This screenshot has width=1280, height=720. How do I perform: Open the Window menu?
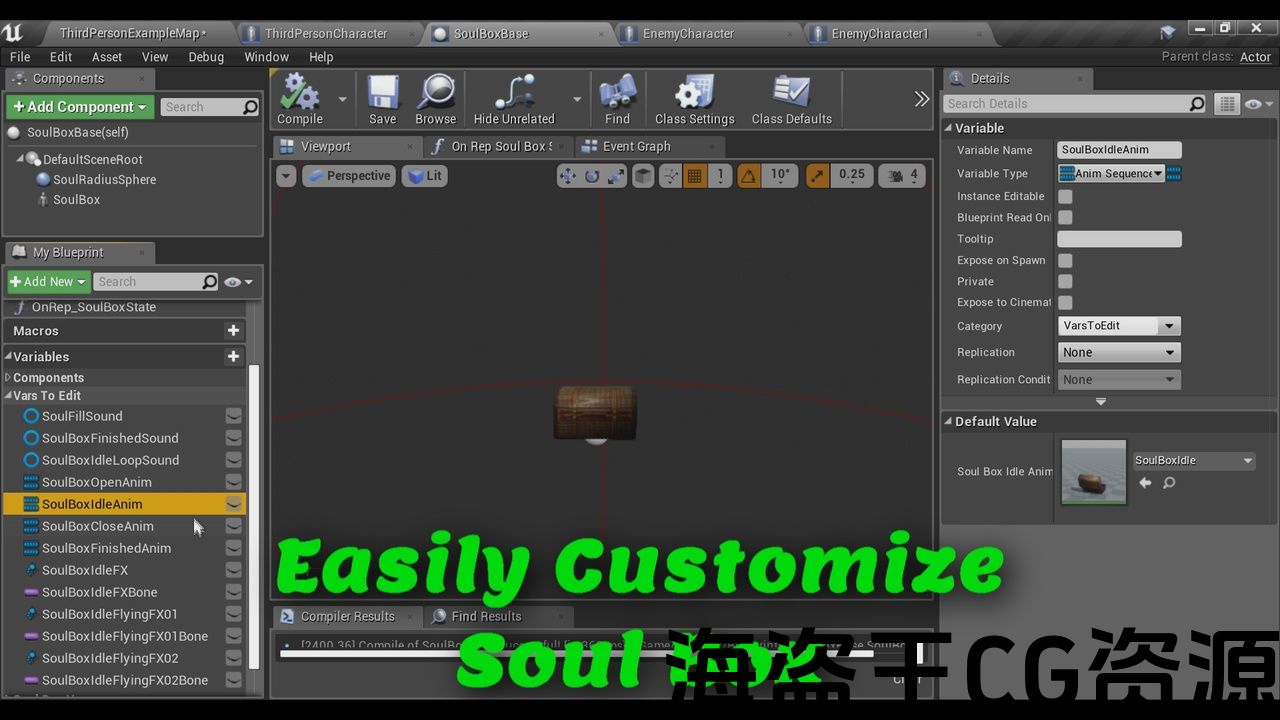coord(266,57)
